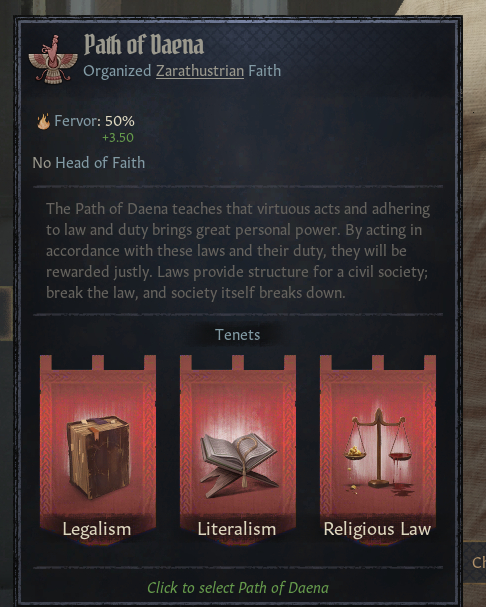Click the Tenets section header
The height and width of the screenshot is (607, 486).
click(x=237, y=335)
